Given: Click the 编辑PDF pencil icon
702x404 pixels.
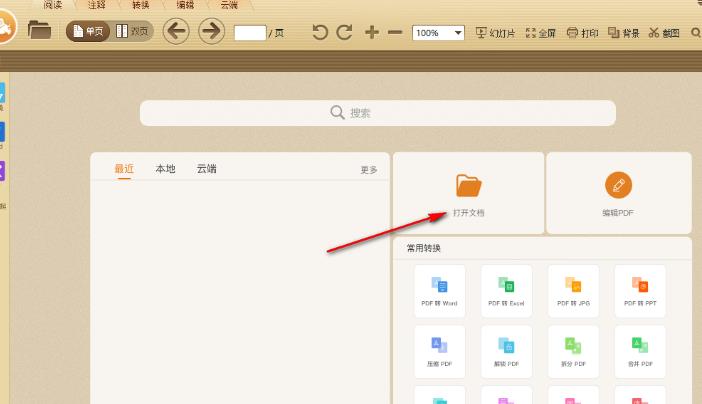Looking at the screenshot, I should coord(618,185).
